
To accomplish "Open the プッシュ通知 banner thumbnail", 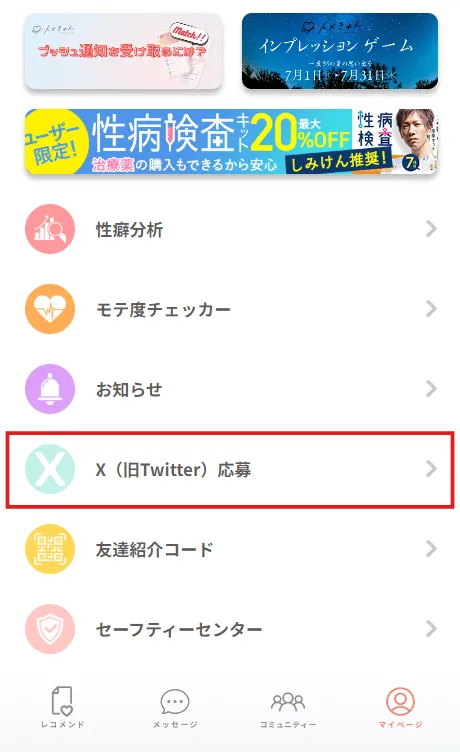I will click(x=123, y=51).
